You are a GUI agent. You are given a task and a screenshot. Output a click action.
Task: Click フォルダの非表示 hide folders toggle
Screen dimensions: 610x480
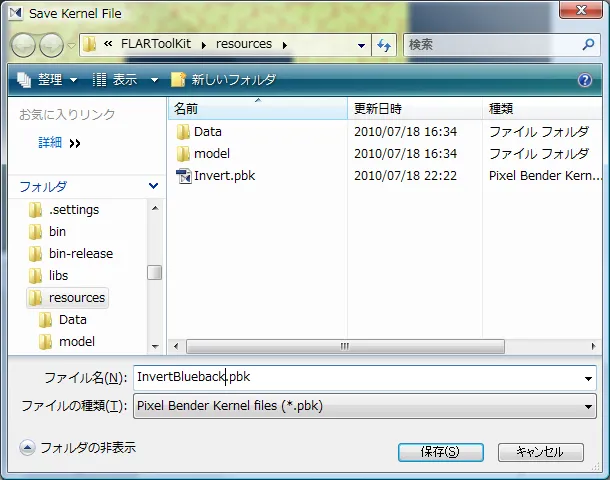(78, 448)
